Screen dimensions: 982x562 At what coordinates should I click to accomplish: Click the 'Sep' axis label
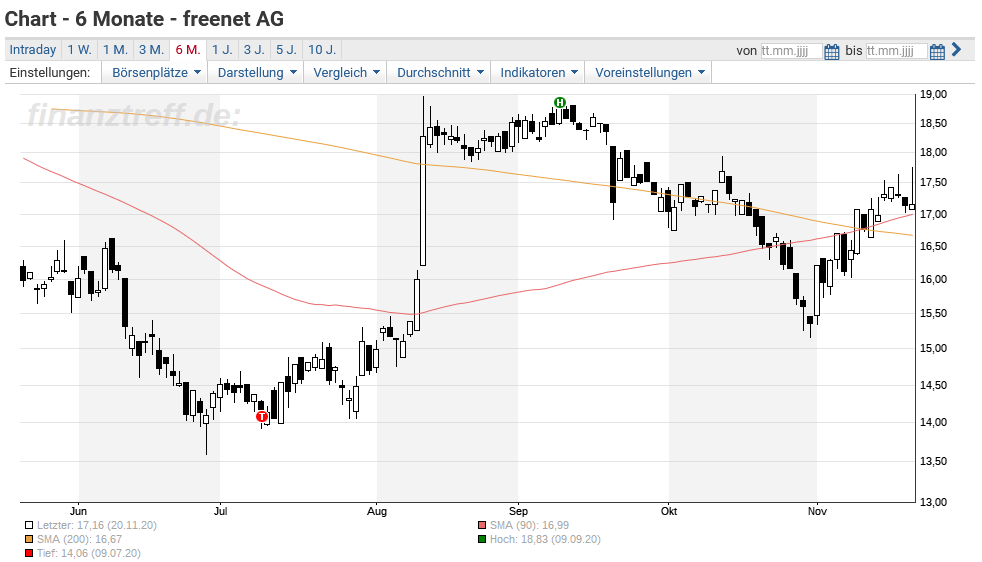click(x=518, y=511)
